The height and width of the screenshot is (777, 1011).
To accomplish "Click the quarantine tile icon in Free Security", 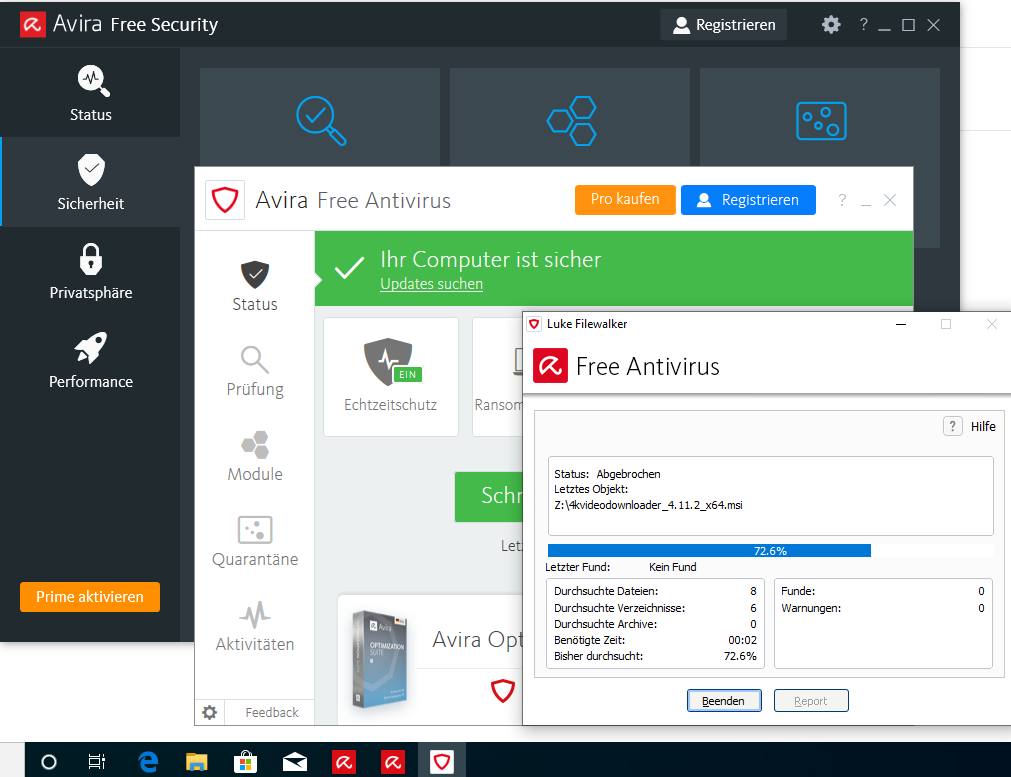I will tap(821, 121).
